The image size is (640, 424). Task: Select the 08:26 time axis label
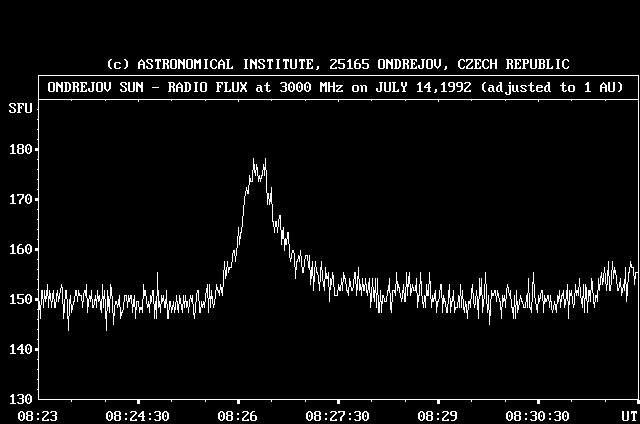238,415
